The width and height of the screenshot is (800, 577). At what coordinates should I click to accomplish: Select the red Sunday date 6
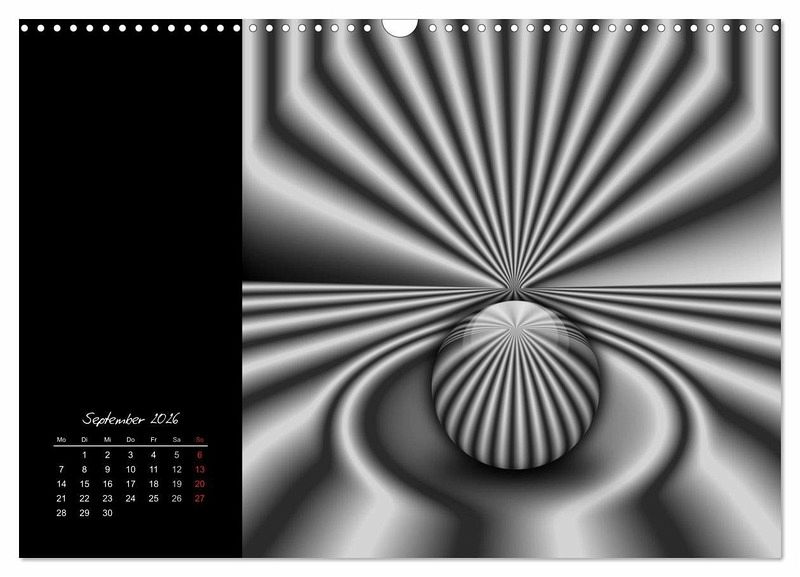(200, 455)
